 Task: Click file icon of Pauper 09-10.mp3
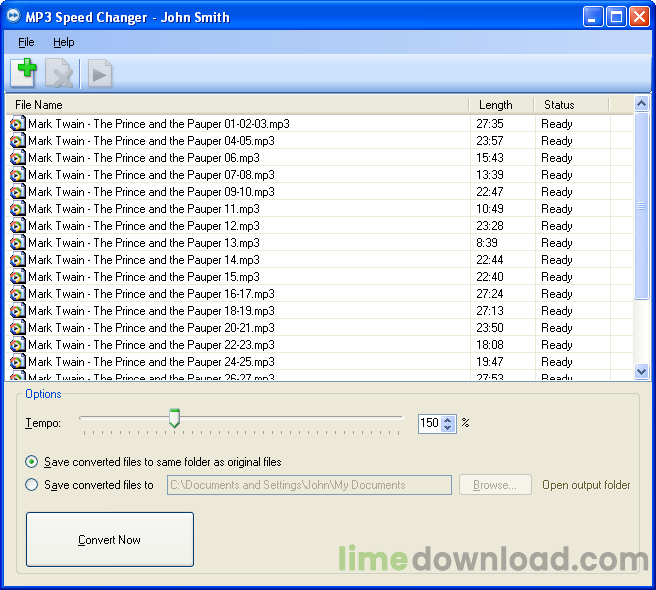(x=17, y=192)
